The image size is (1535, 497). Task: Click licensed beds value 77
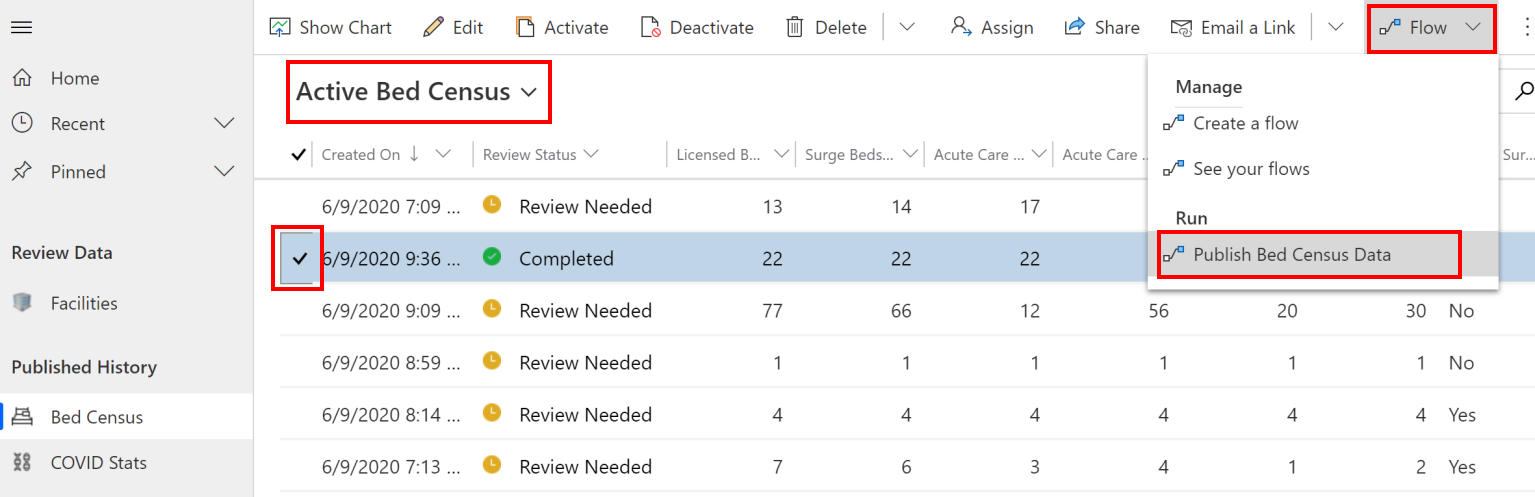[x=772, y=311]
